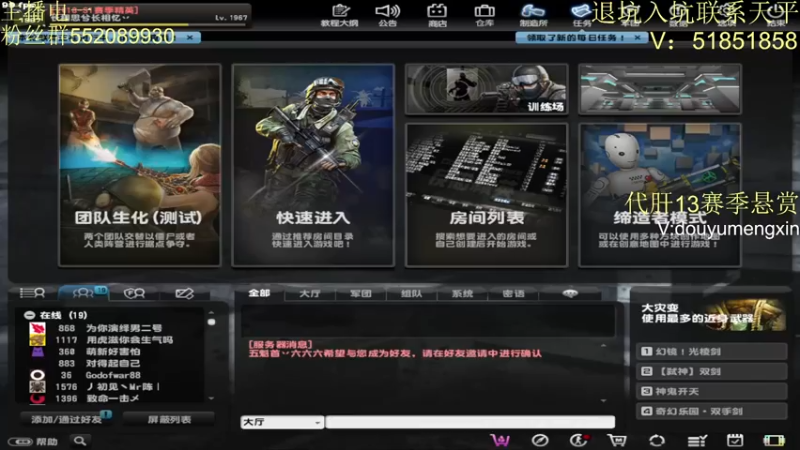Click the compass icon in bottom bar
Viewport: 800px width, 450px height.
pyautogui.click(x=540, y=440)
